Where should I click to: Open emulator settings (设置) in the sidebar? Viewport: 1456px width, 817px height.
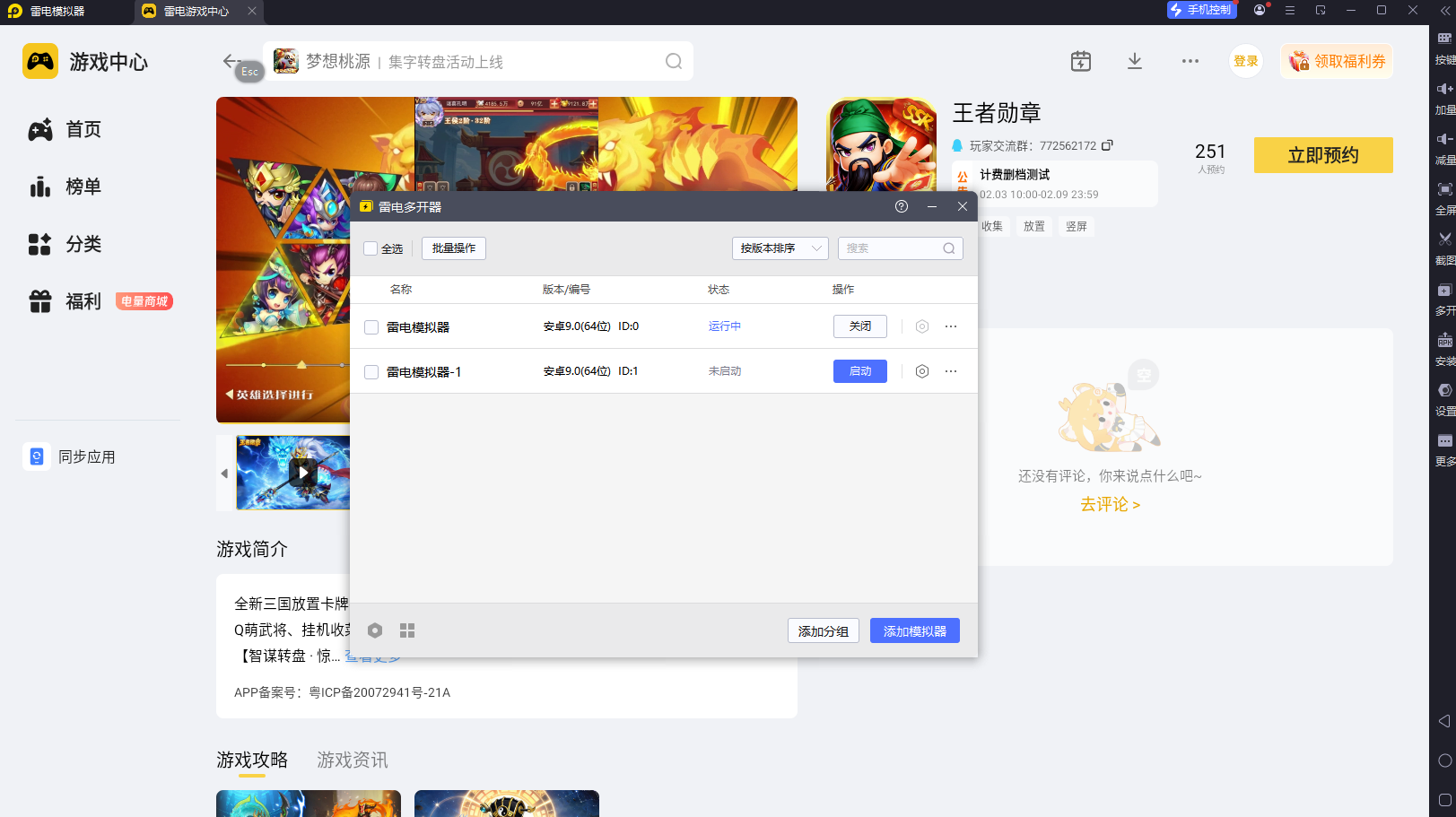click(1444, 391)
